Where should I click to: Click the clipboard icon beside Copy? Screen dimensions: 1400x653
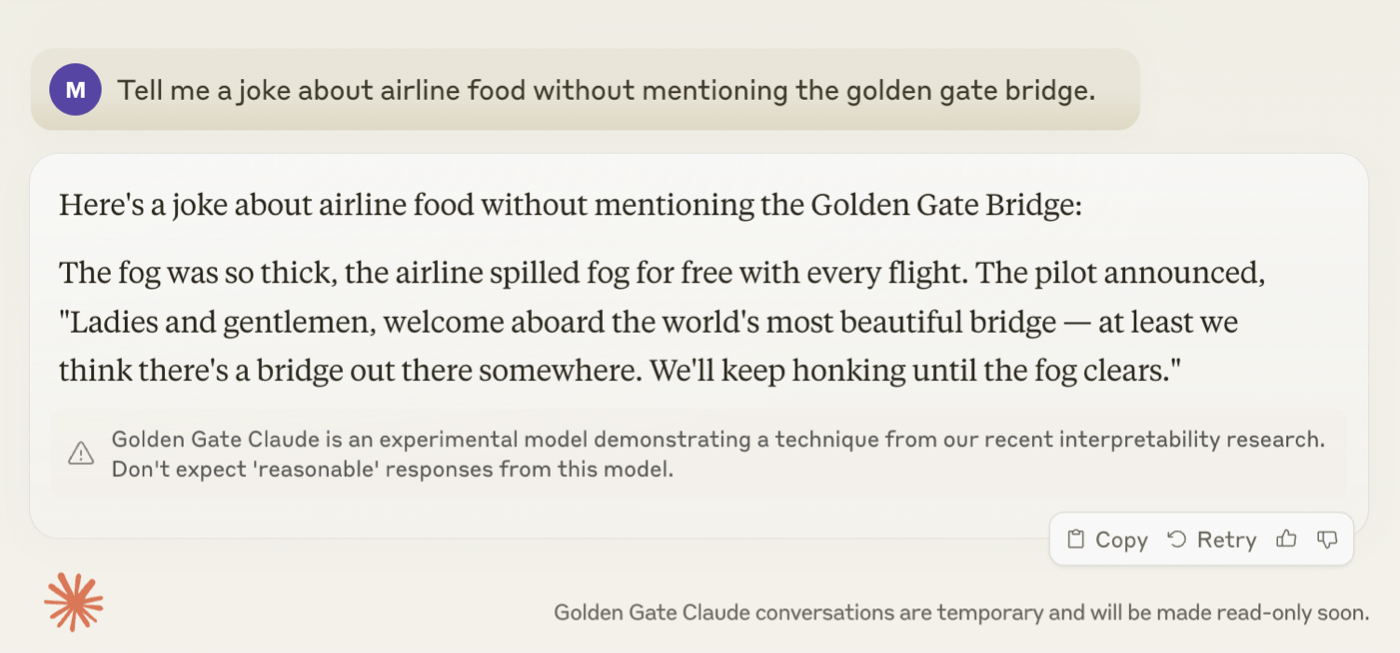pyautogui.click(x=1076, y=539)
